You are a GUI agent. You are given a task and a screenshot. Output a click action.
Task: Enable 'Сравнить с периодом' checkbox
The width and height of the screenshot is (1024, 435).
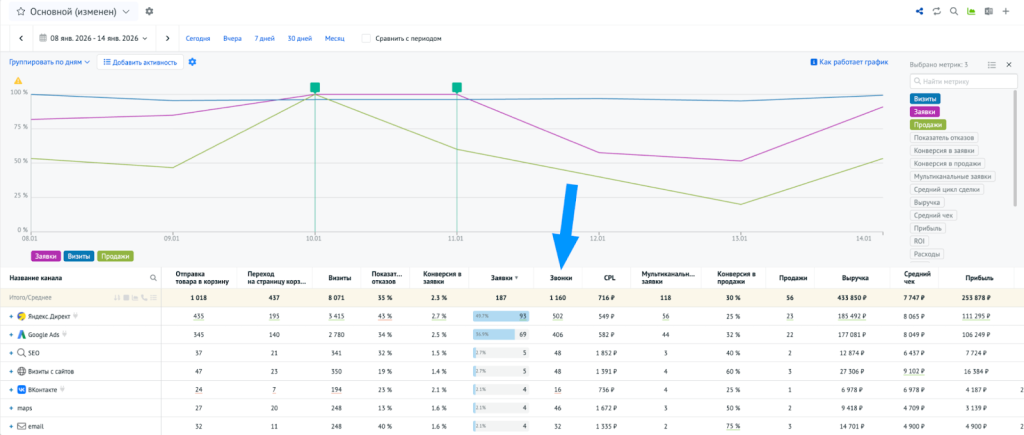(x=366, y=38)
